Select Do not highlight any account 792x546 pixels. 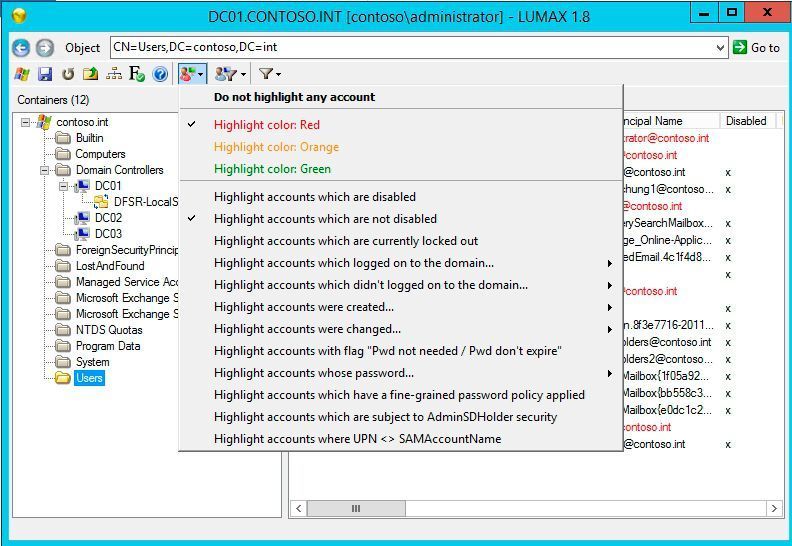coord(401,97)
